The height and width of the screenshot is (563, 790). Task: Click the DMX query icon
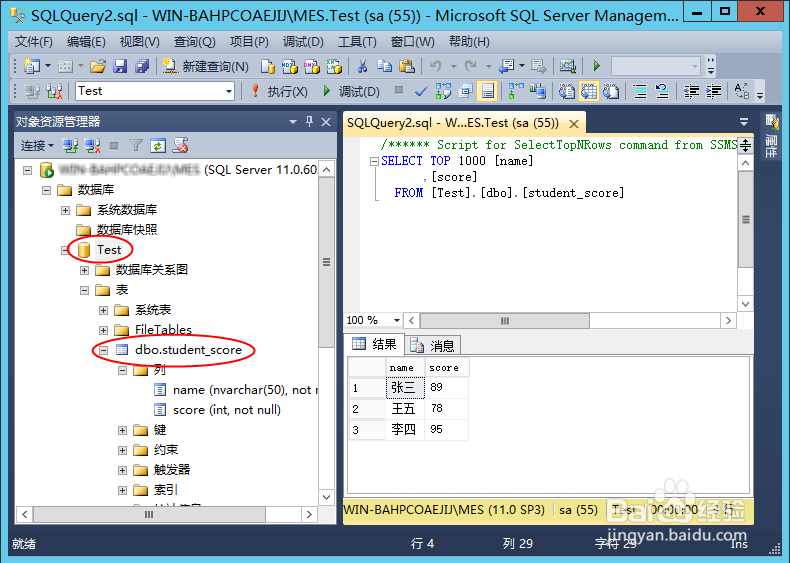312,66
